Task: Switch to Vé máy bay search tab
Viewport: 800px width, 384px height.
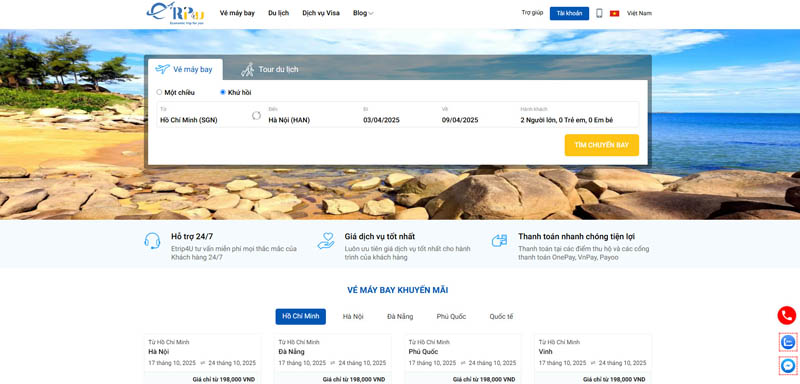Action: (x=185, y=69)
